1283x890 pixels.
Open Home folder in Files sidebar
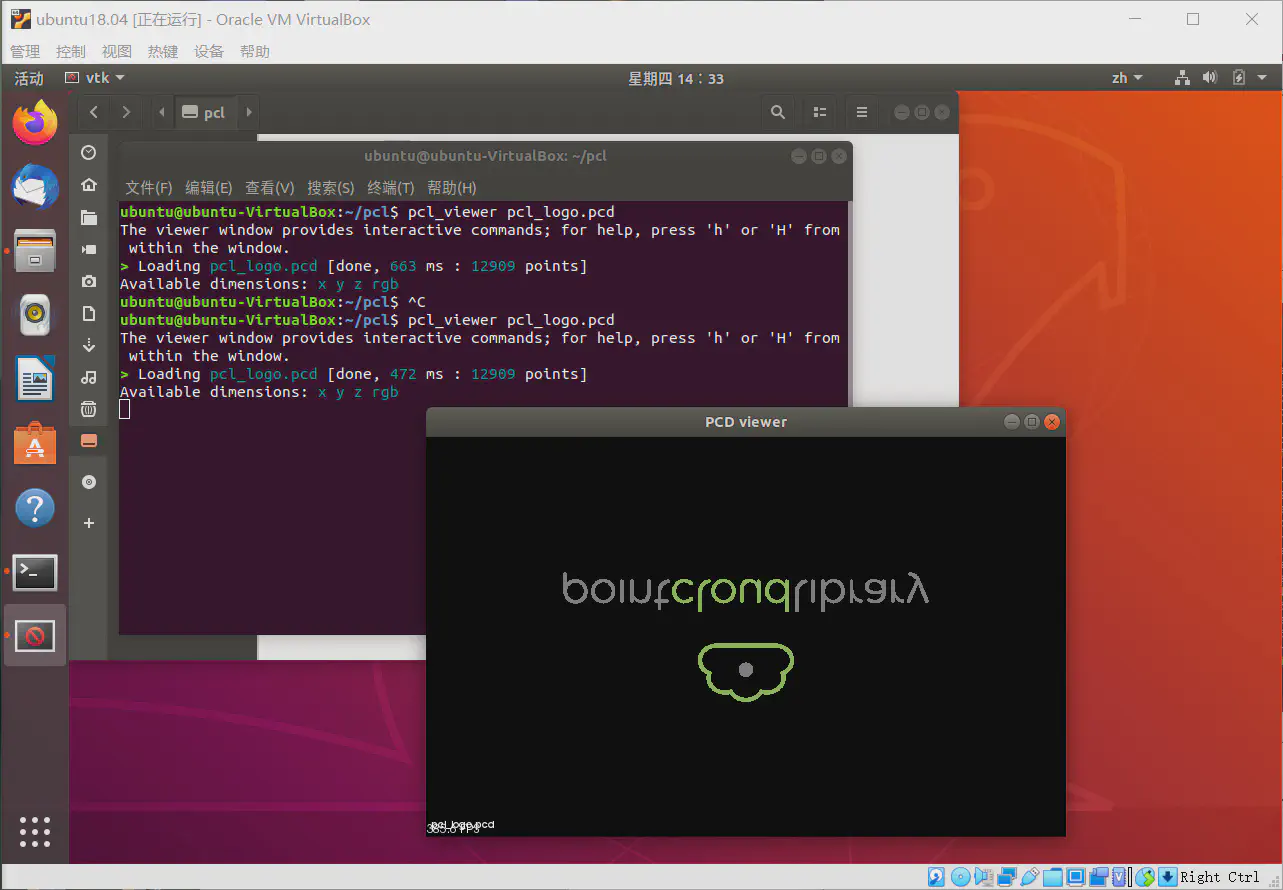(x=89, y=185)
